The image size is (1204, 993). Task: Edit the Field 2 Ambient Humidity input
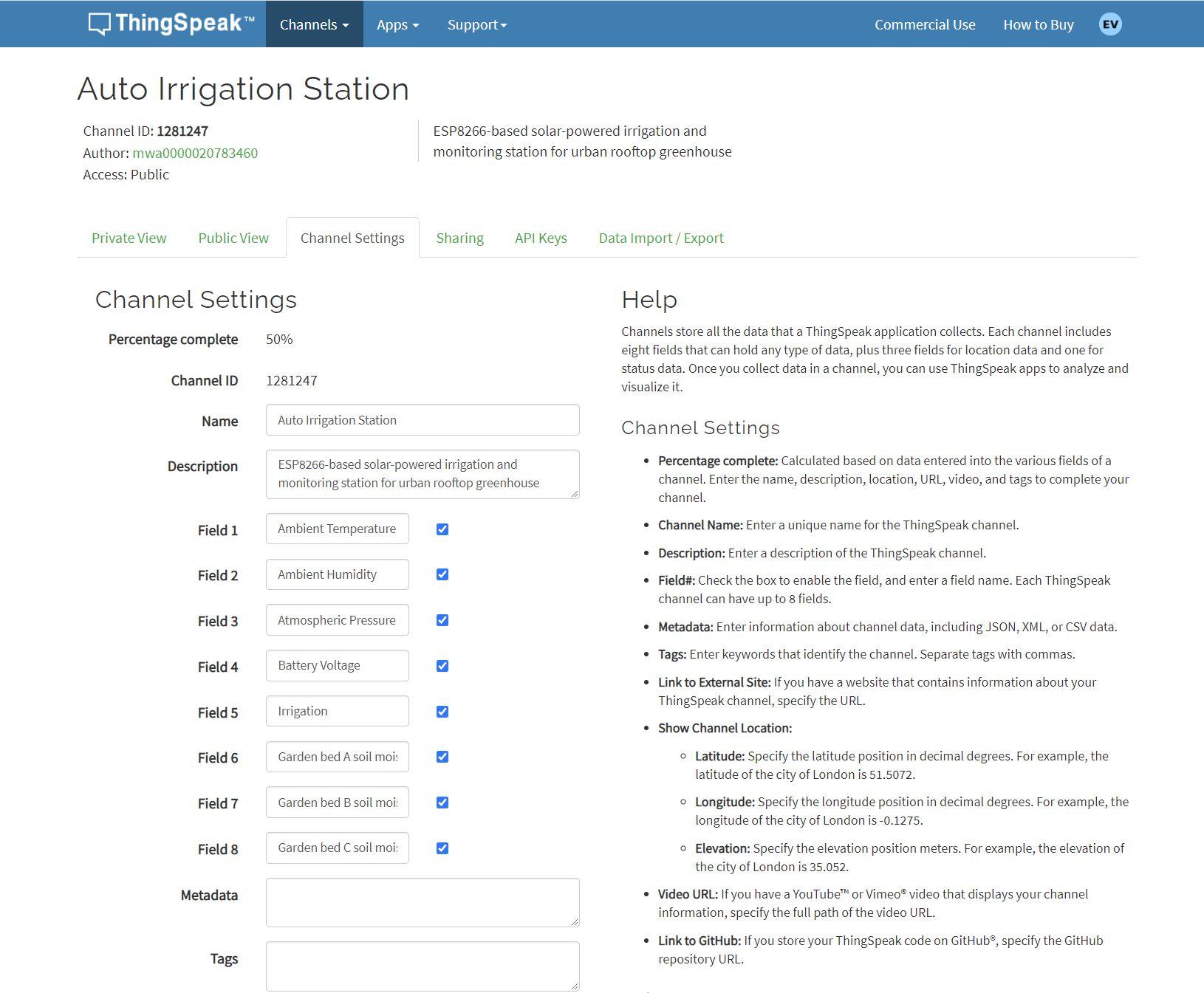(337, 574)
